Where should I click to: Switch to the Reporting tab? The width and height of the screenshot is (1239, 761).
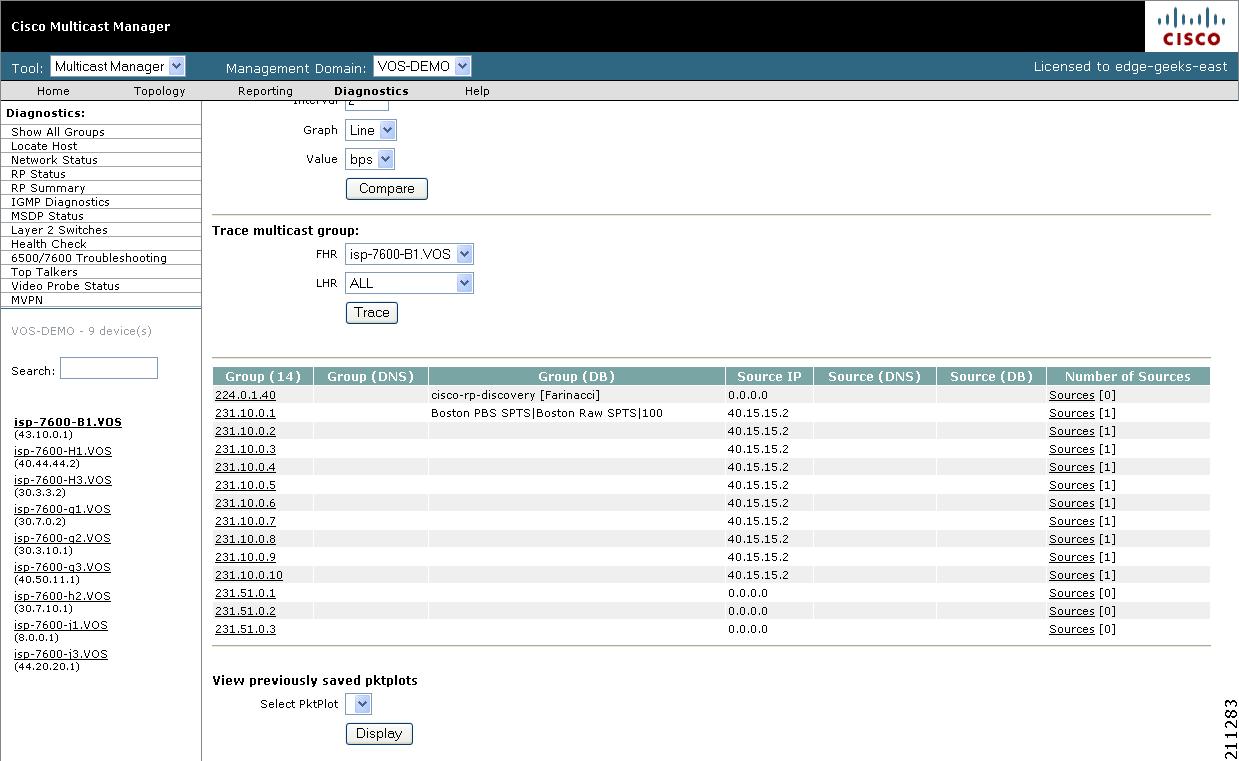(x=264, y=90)
